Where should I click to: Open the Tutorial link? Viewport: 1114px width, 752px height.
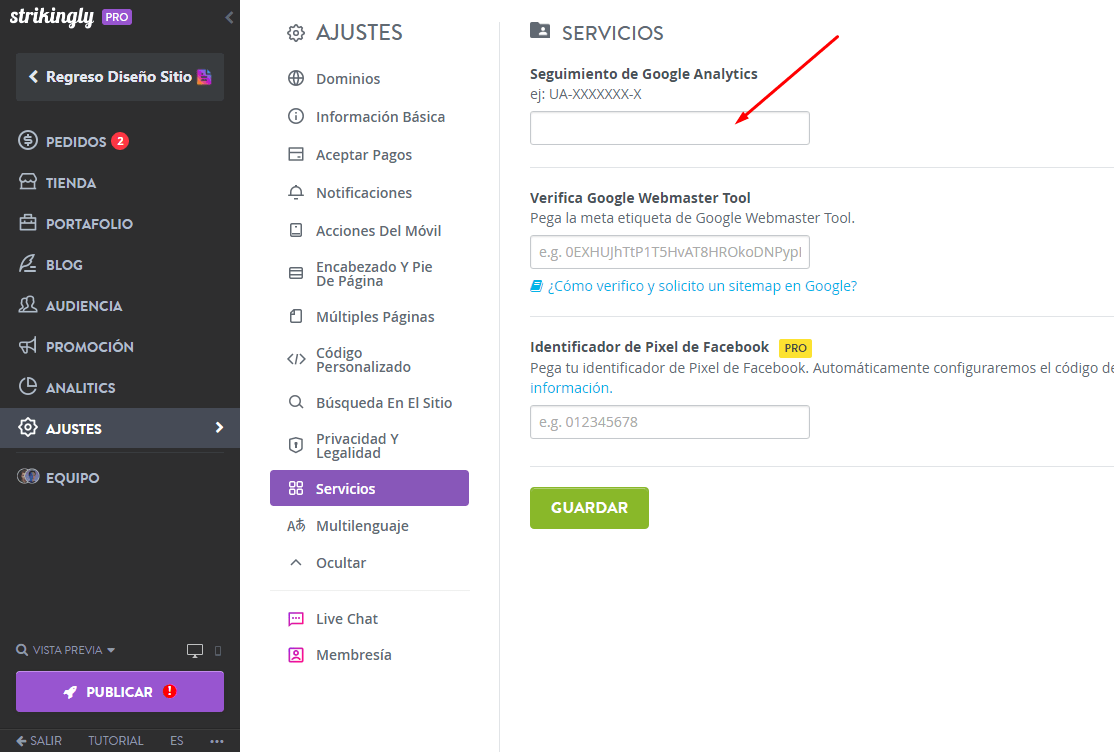[x=116, y=741]
